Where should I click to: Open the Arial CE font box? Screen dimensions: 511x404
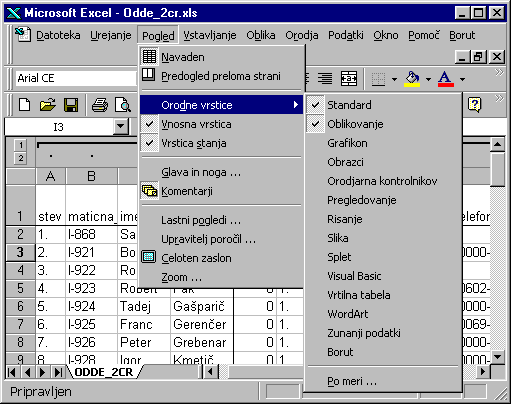pos(76,78)
